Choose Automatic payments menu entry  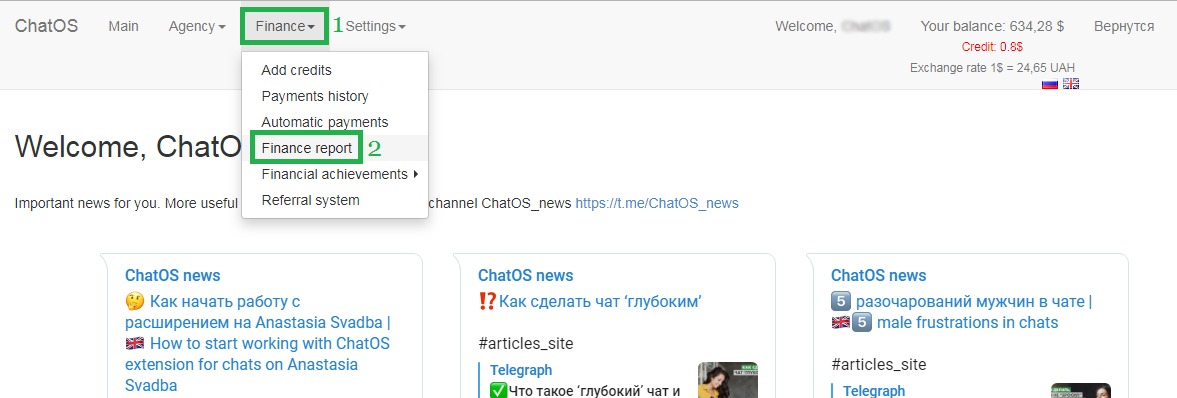(324, 122)
